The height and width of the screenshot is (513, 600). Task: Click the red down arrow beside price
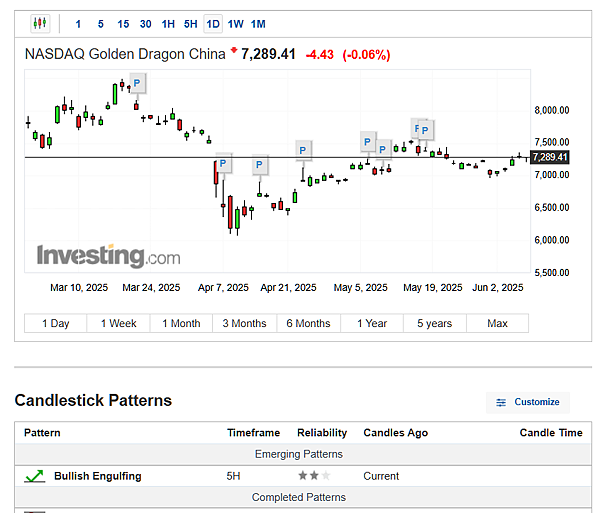234,51
